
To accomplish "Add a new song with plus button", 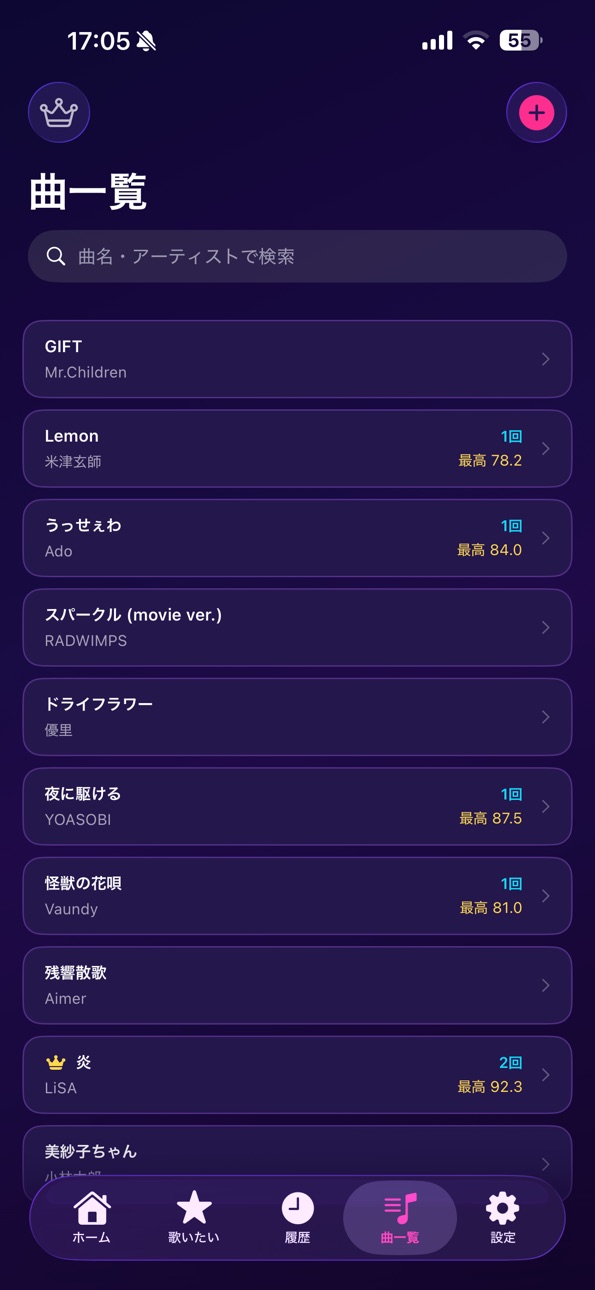I will pyautogui.click(x=536, y=112).
